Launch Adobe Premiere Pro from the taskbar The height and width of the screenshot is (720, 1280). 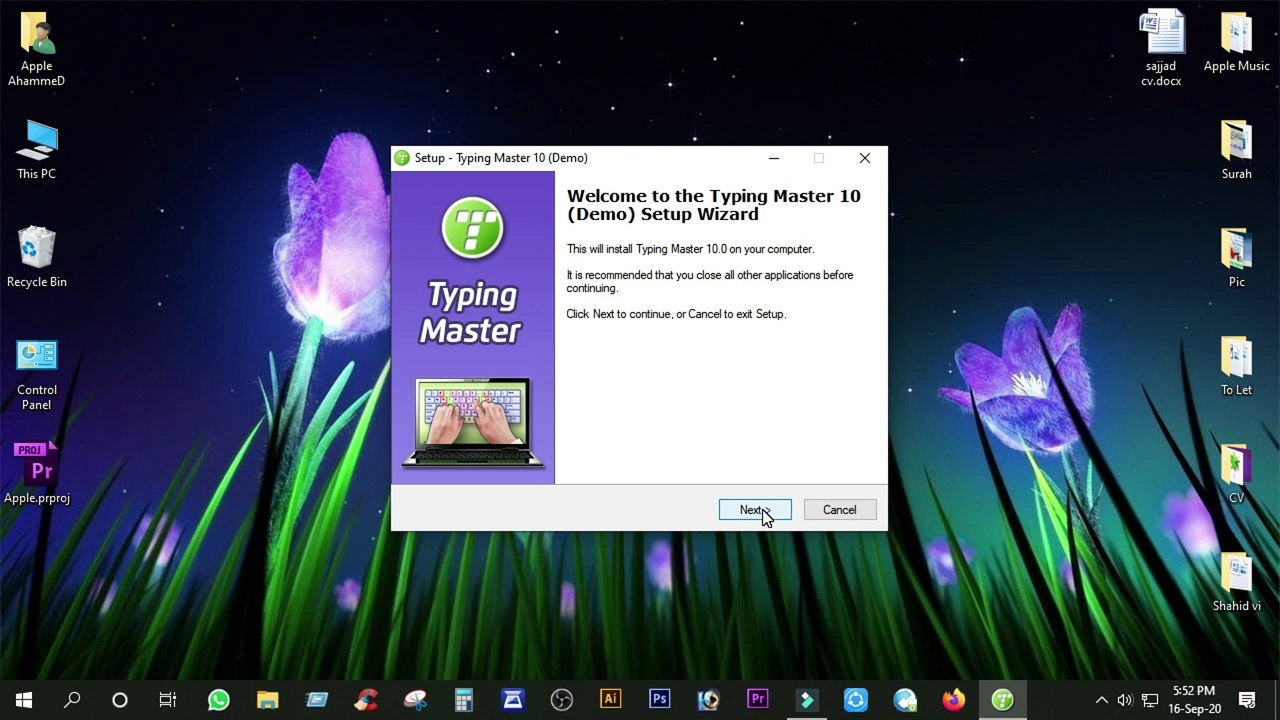click(757, 700)
